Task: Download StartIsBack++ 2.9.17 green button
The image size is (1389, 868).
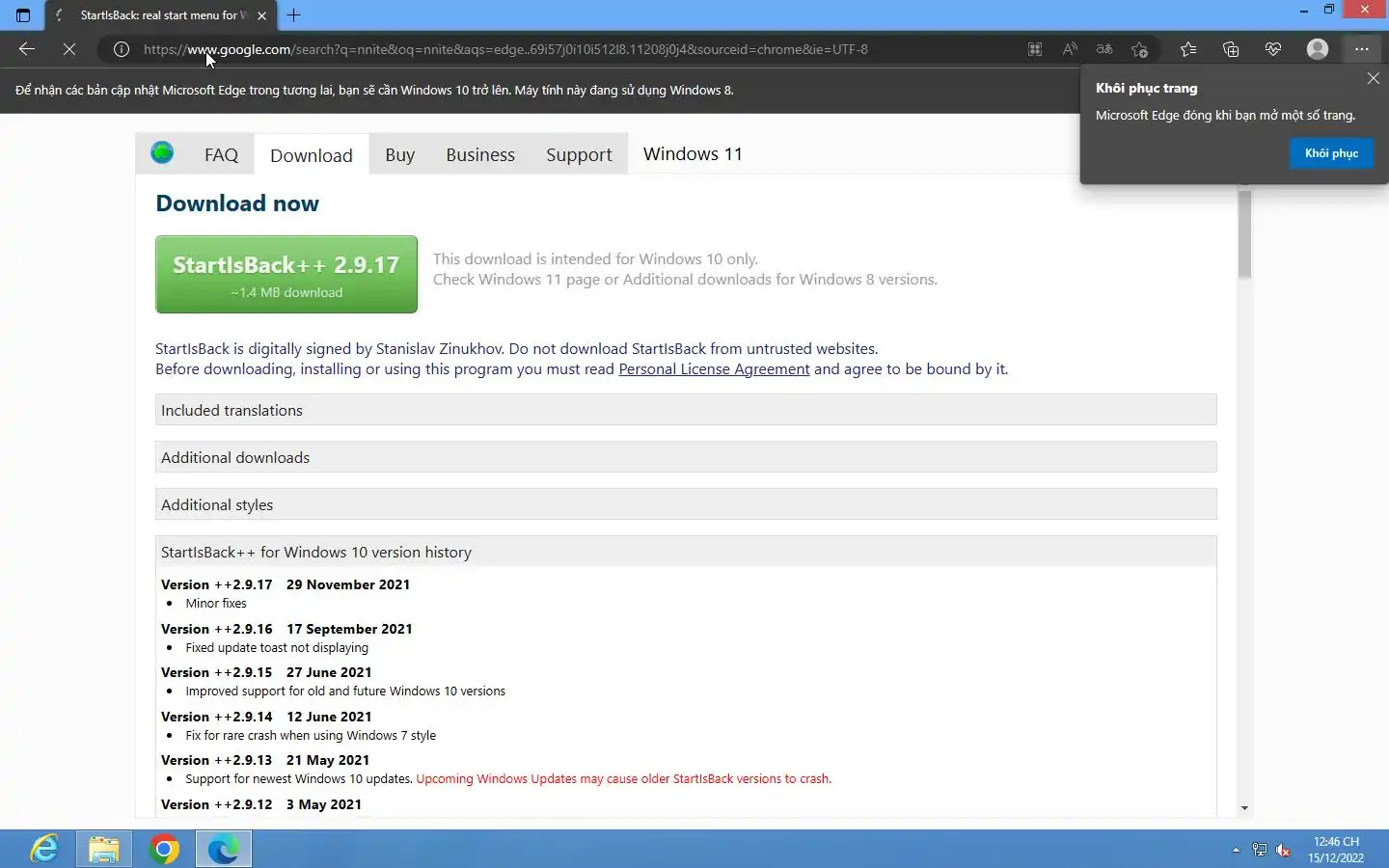Action: (286, 274)
